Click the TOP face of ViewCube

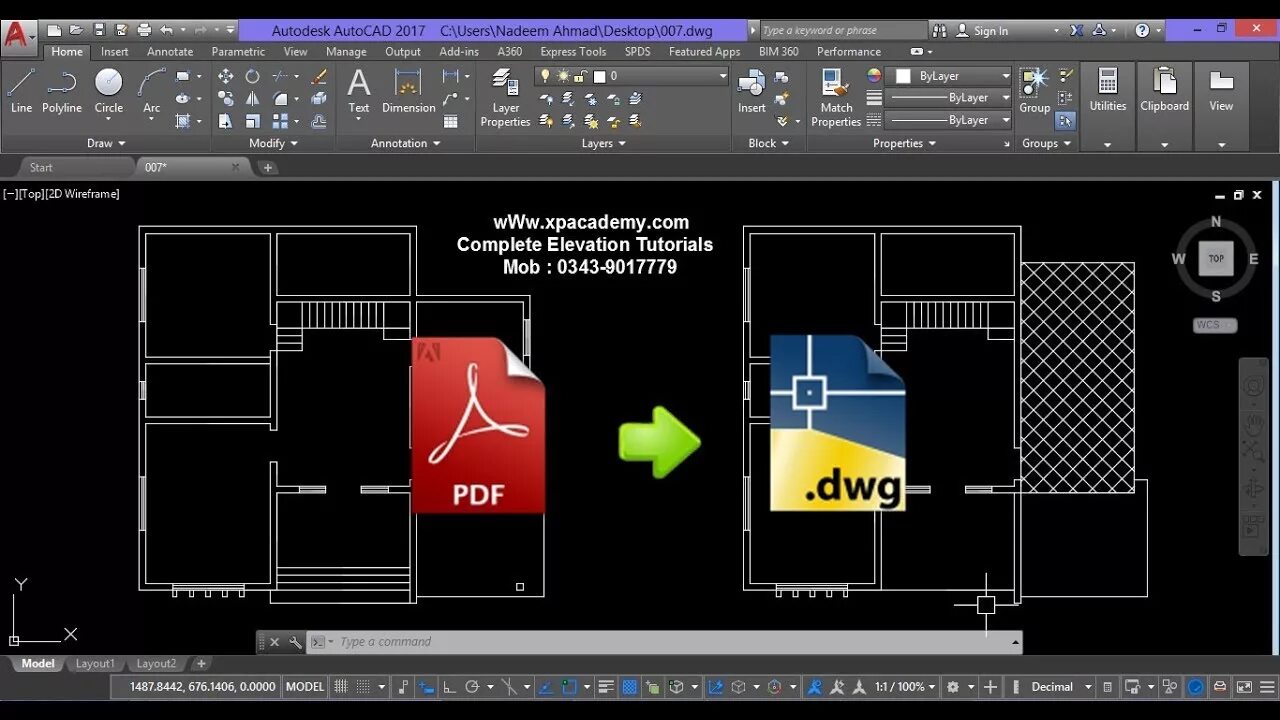point(1216,258)
